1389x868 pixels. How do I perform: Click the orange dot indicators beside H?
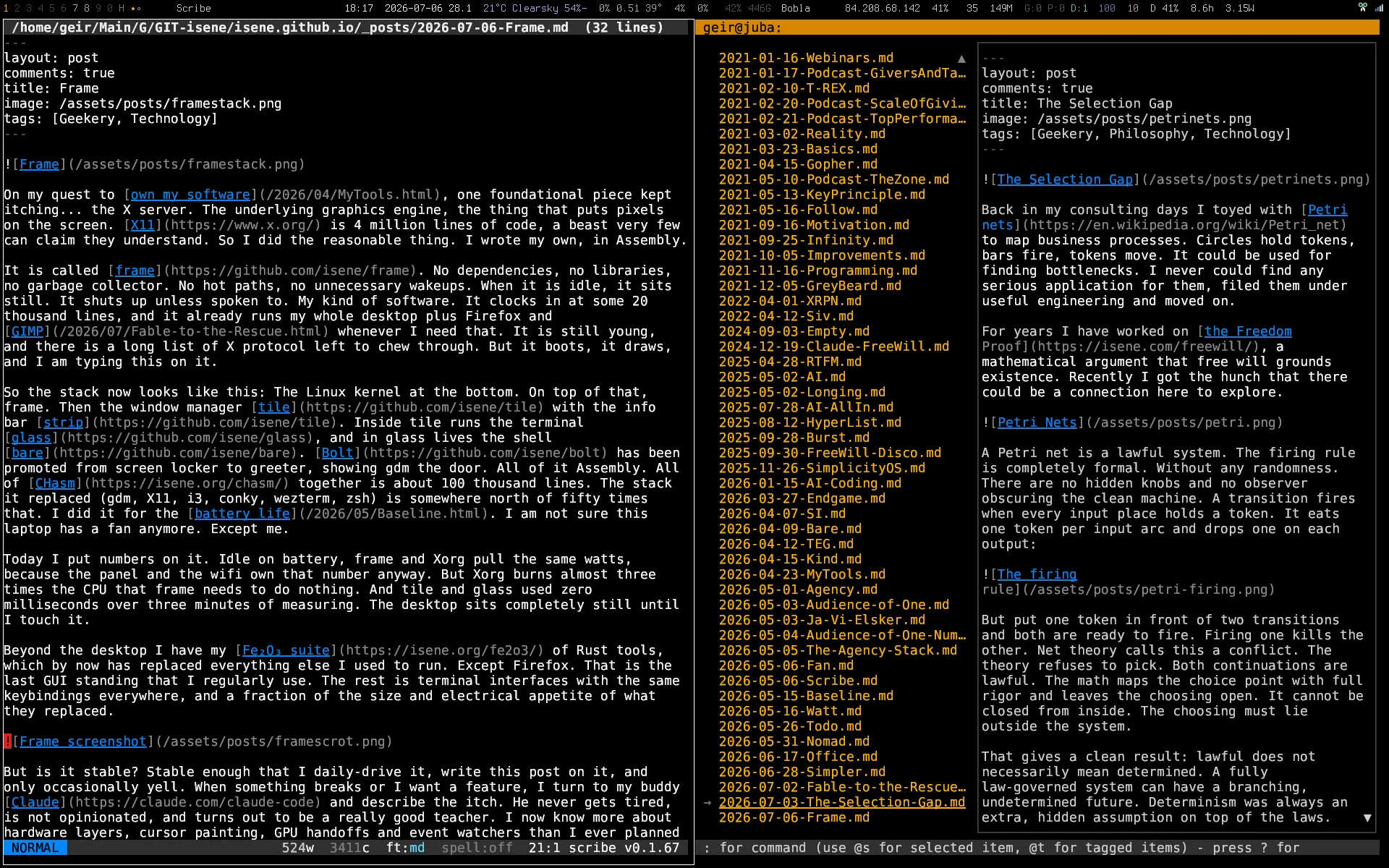136,9
